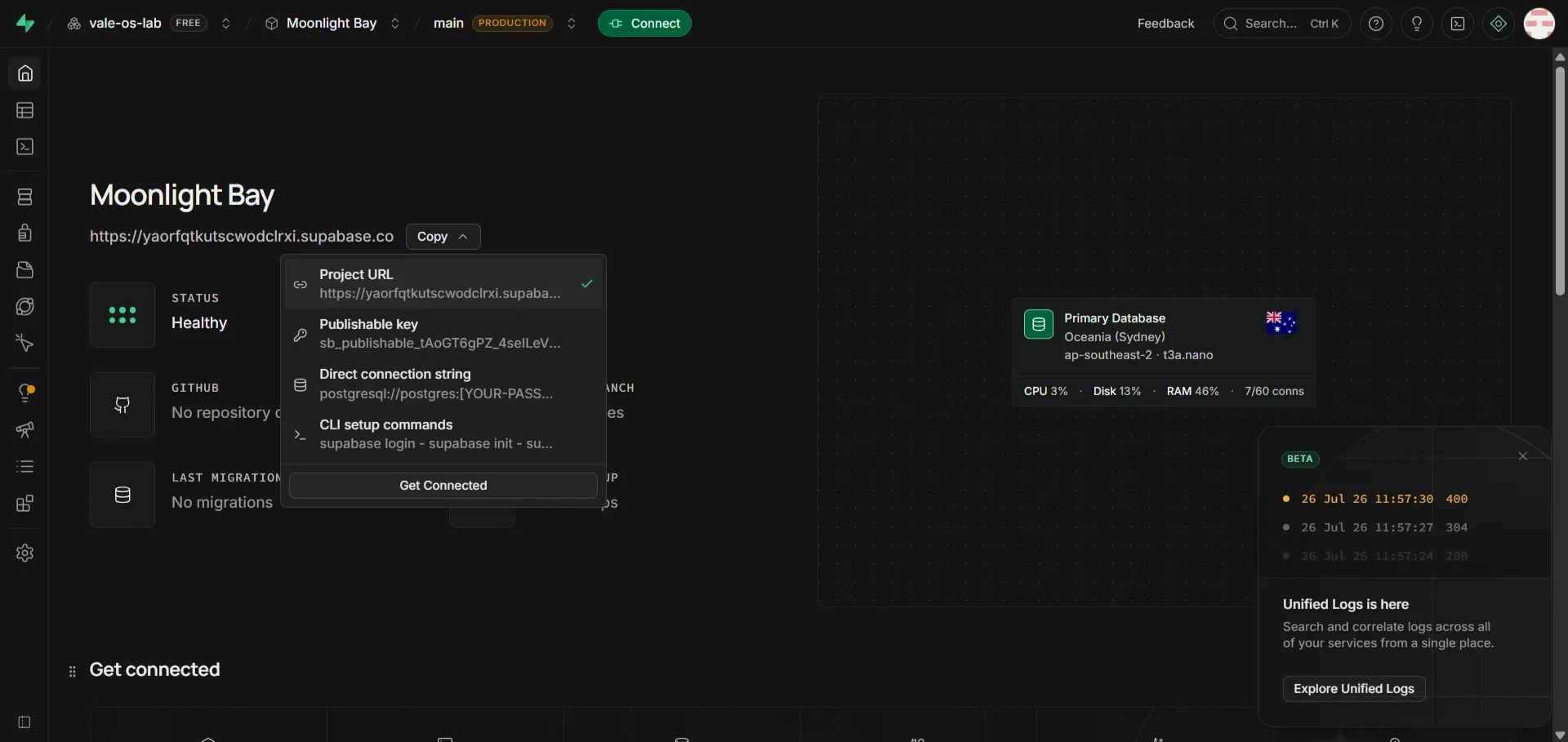The height and width of the screenshot is (742, 1568).
Task: Click the 7/60 conns metric
Action: (1274, 392)
